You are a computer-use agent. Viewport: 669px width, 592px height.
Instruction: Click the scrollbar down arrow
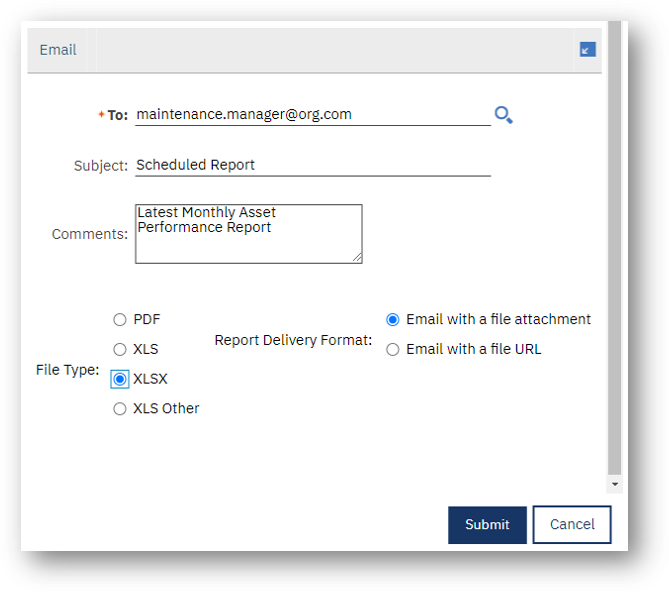(614, 484)
